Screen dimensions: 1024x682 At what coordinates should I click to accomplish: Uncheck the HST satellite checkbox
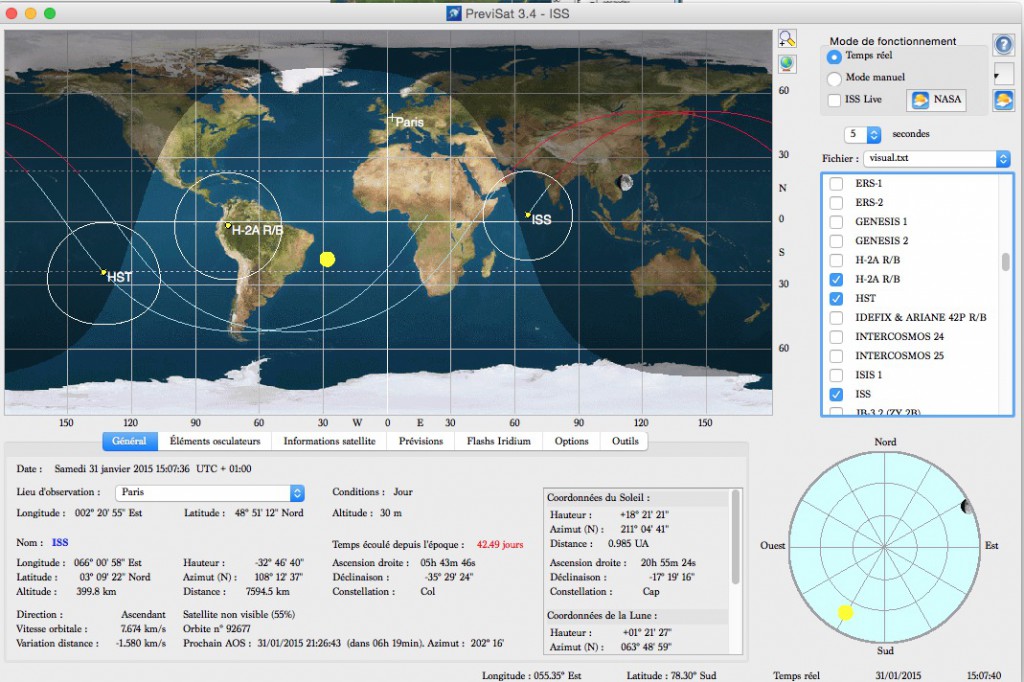coord(836,298)
